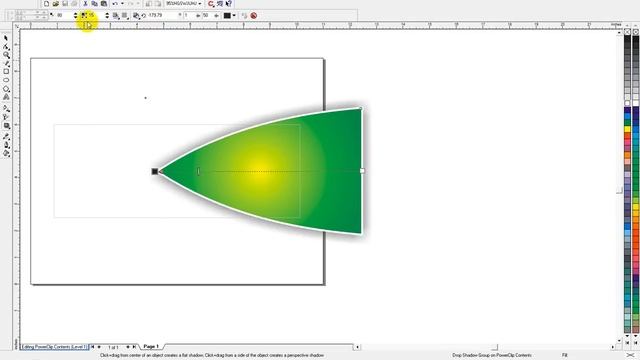Select the Ellipse tool
This screenshot has height=360, width=640.
(6, 80)
